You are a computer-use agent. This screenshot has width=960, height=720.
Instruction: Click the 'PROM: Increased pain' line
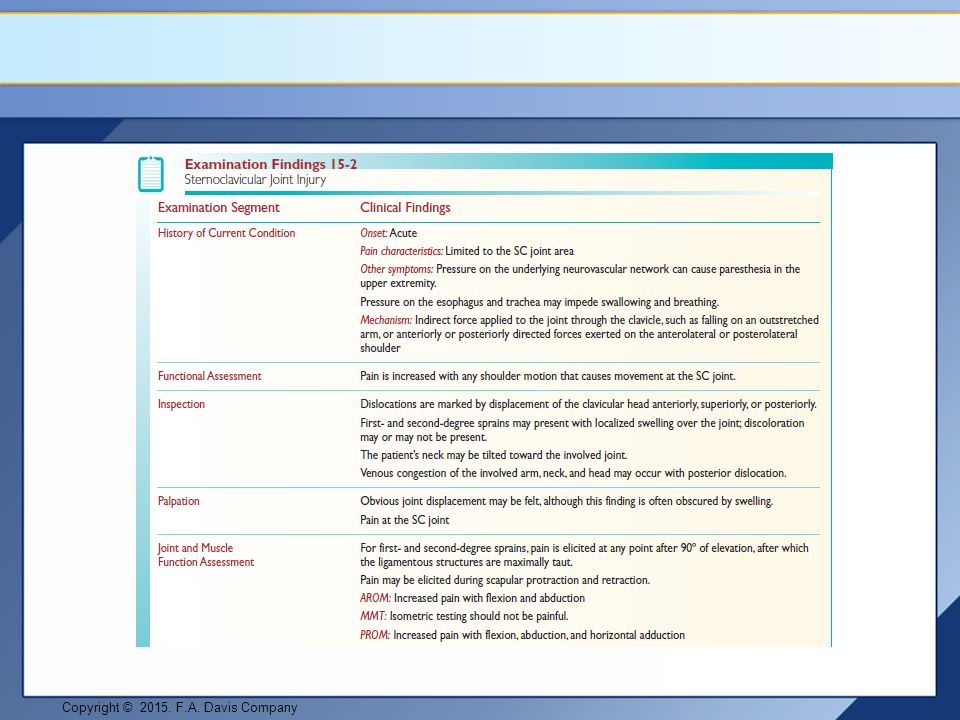coord(522,635)
